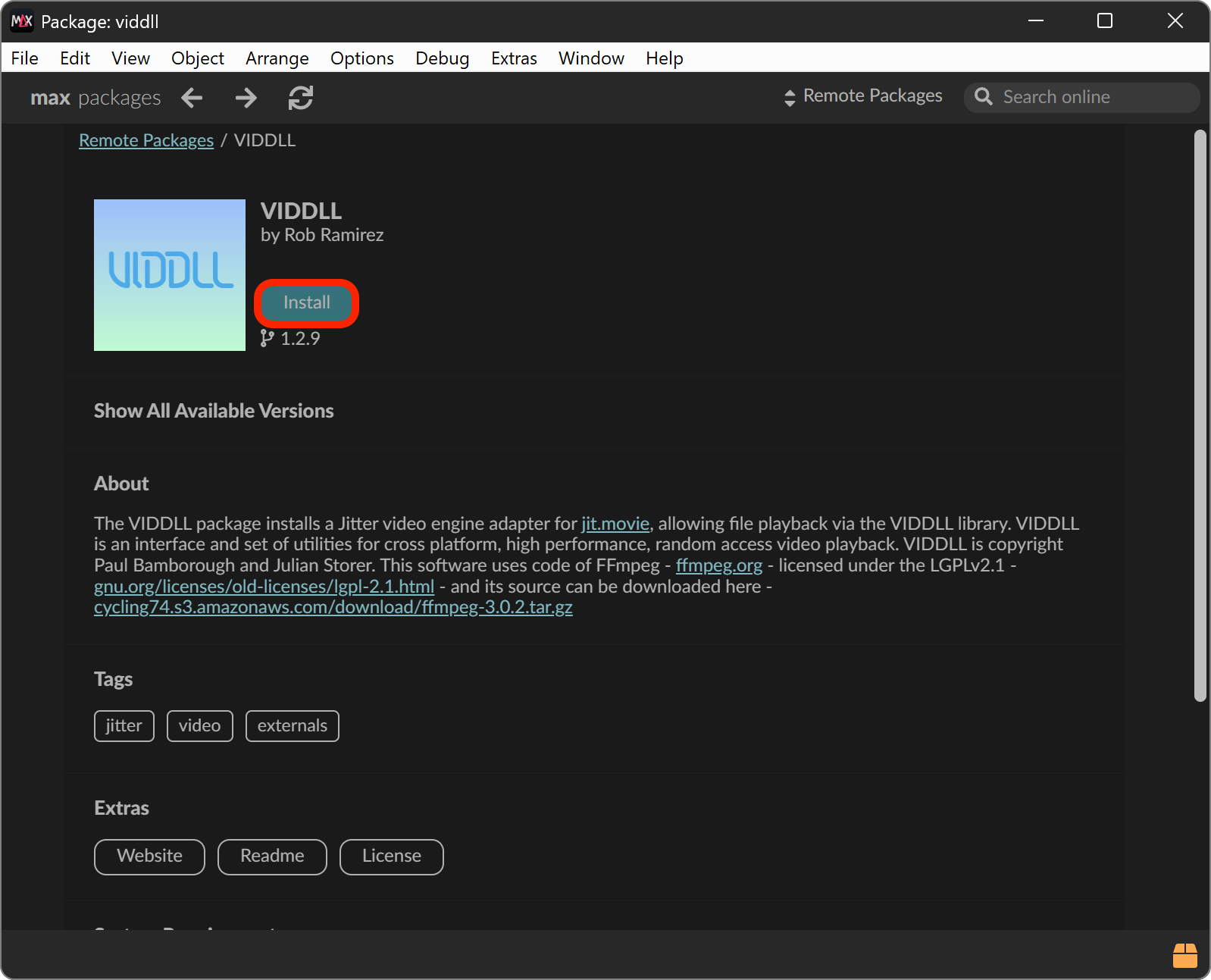This screenshot has height=980, width=1211.
Task: Select the jitter tag
Action: (x=124, y=726)
